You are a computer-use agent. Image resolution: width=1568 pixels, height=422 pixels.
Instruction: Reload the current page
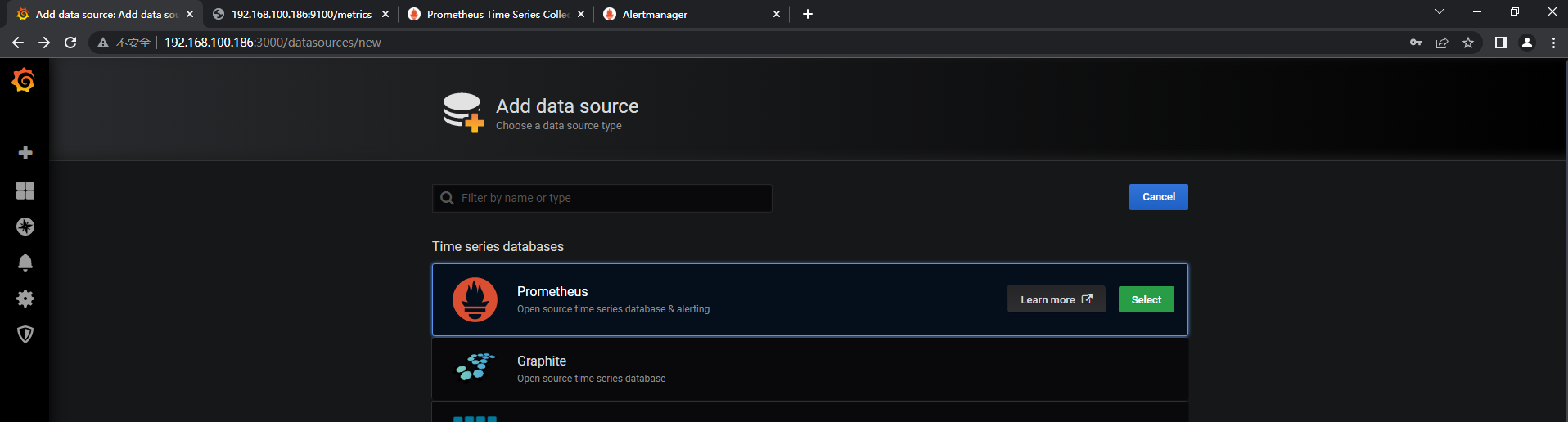(x=70, y=43)
